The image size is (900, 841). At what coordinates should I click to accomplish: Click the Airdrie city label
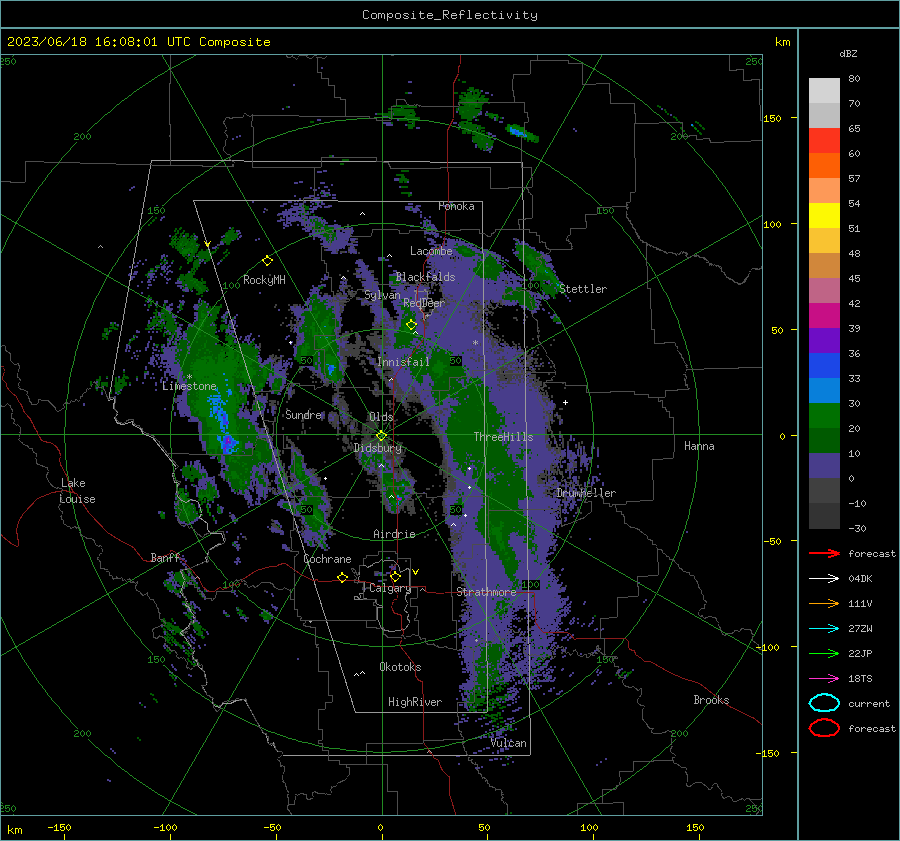coord(394,534)
